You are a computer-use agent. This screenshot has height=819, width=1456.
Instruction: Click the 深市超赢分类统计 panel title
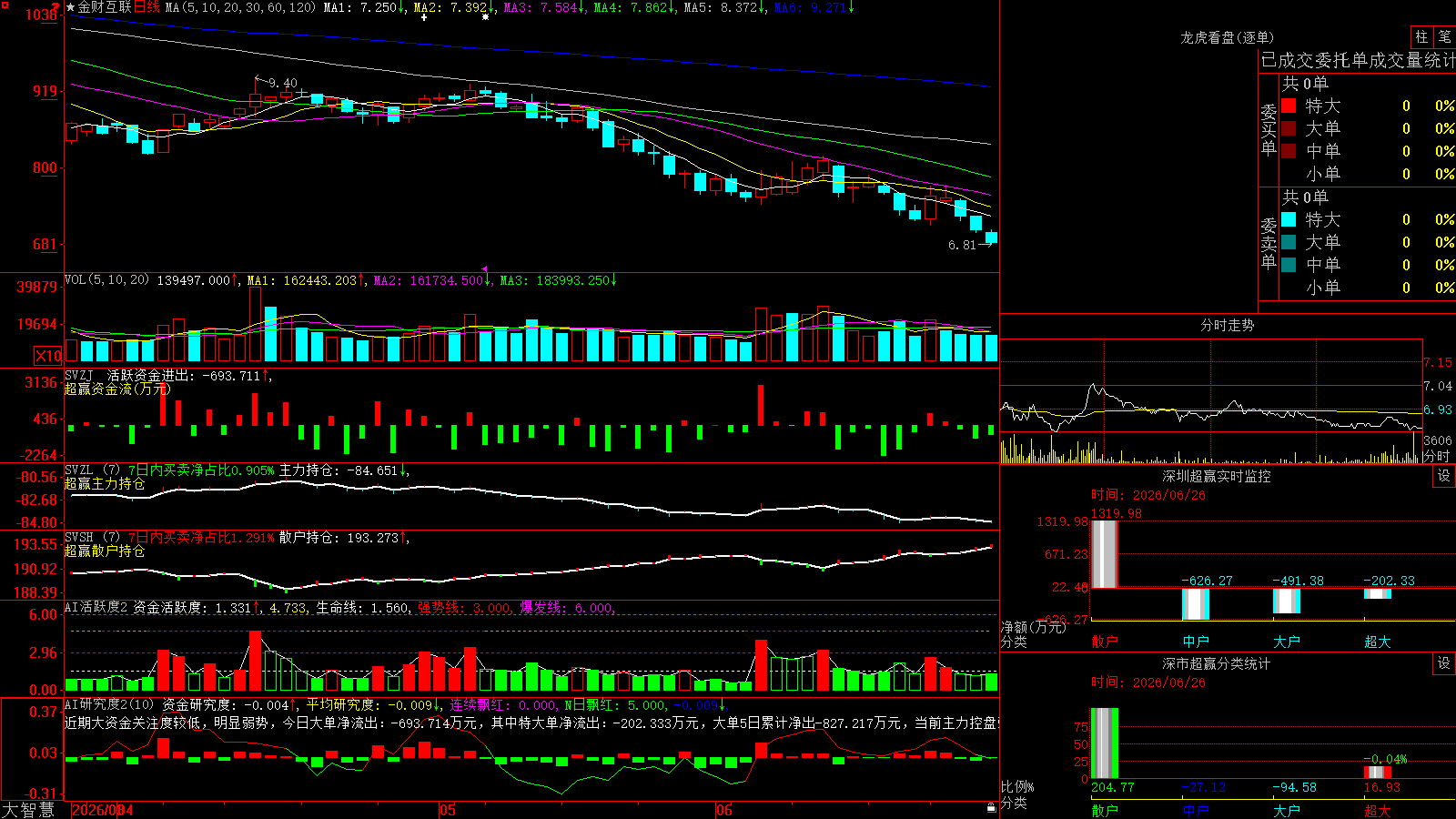point(1217,663)
